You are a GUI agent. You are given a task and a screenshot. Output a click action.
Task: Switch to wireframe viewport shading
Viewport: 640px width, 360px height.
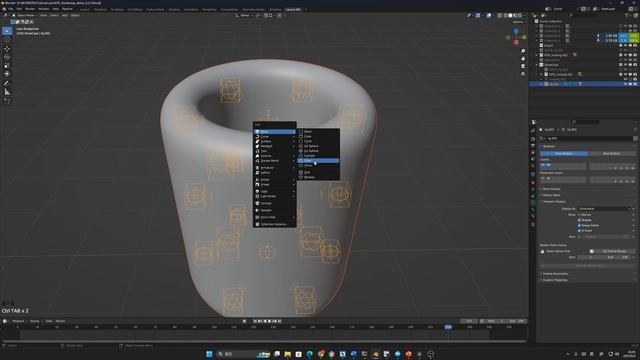point(505,16)
